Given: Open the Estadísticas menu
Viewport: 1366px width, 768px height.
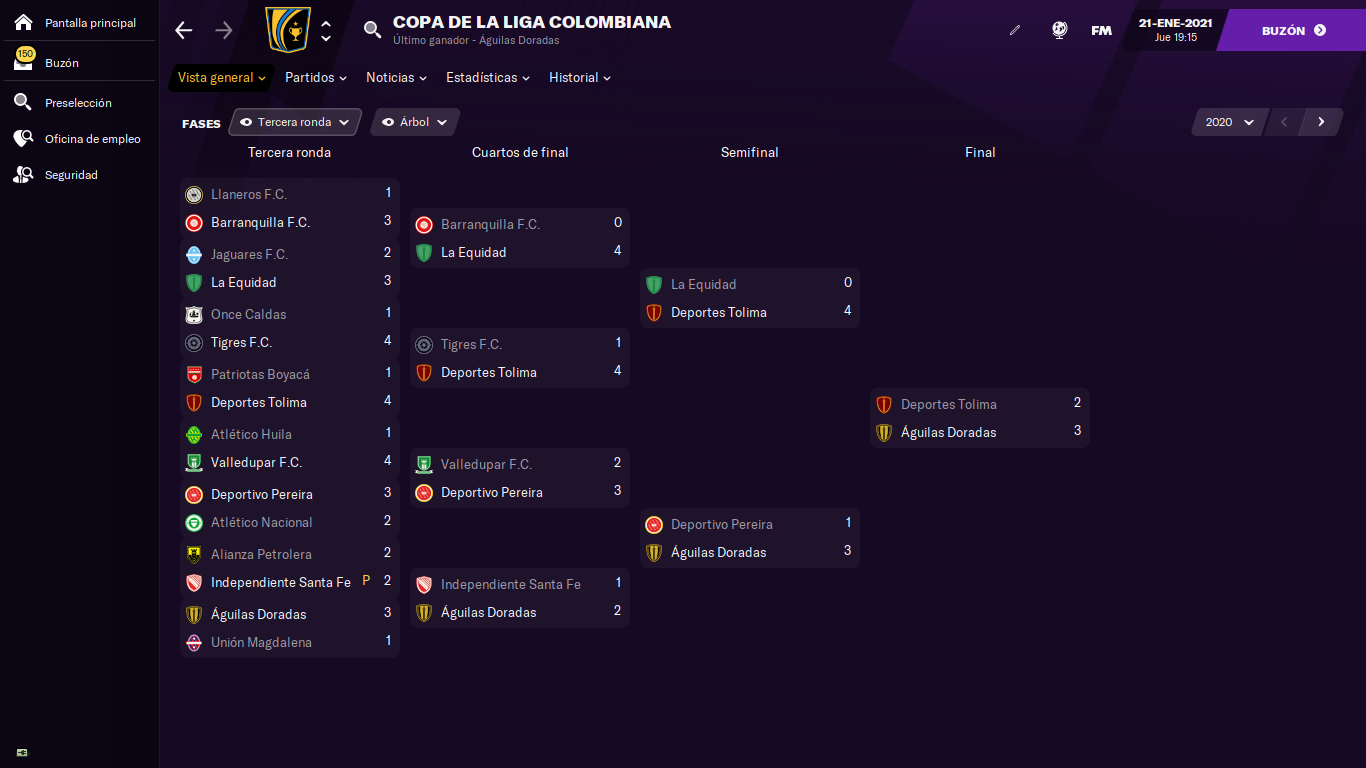Looking at the screenshot, I should [488, 77].
